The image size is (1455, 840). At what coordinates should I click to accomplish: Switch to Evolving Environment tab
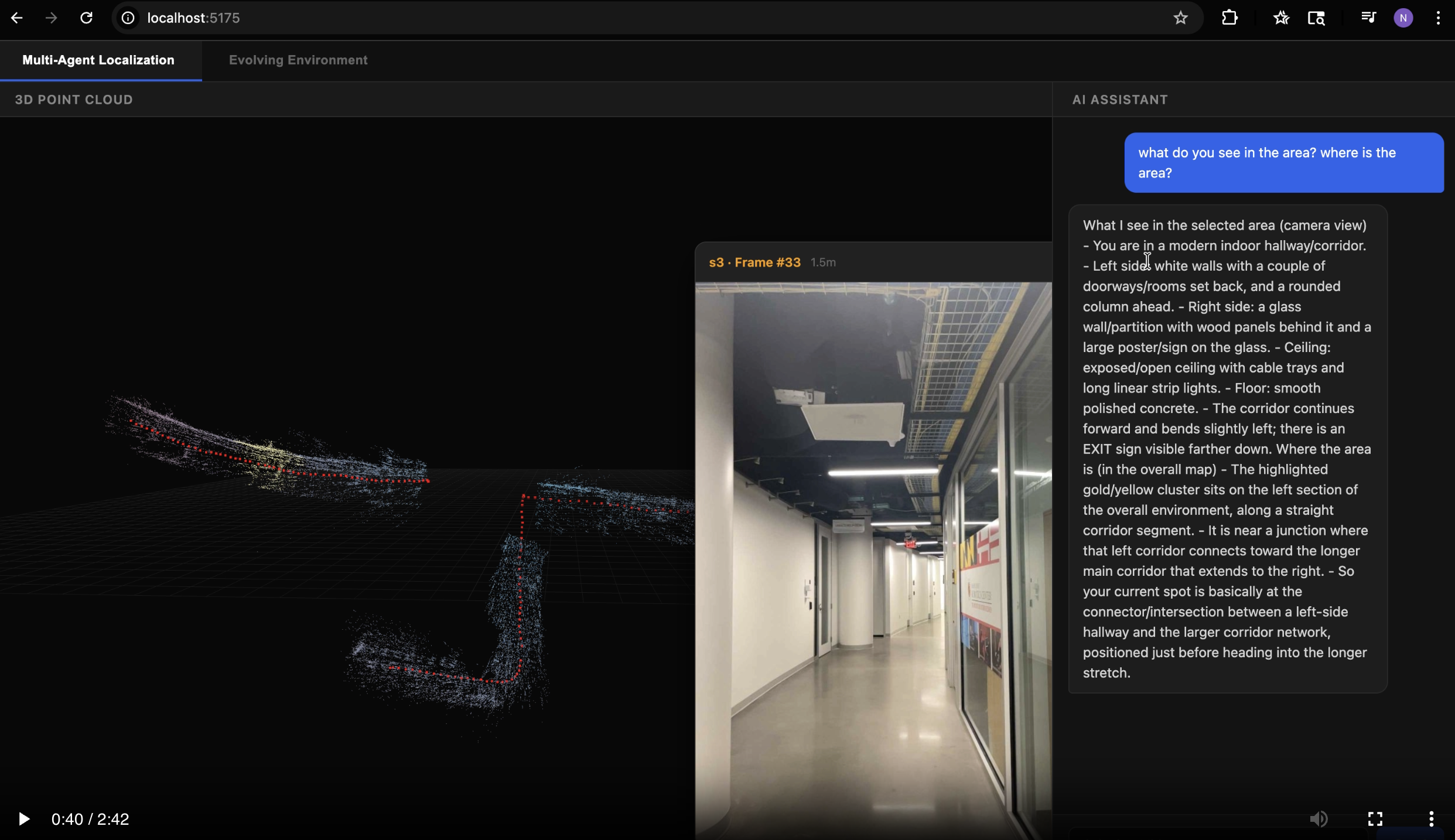[x=298, y=60]
